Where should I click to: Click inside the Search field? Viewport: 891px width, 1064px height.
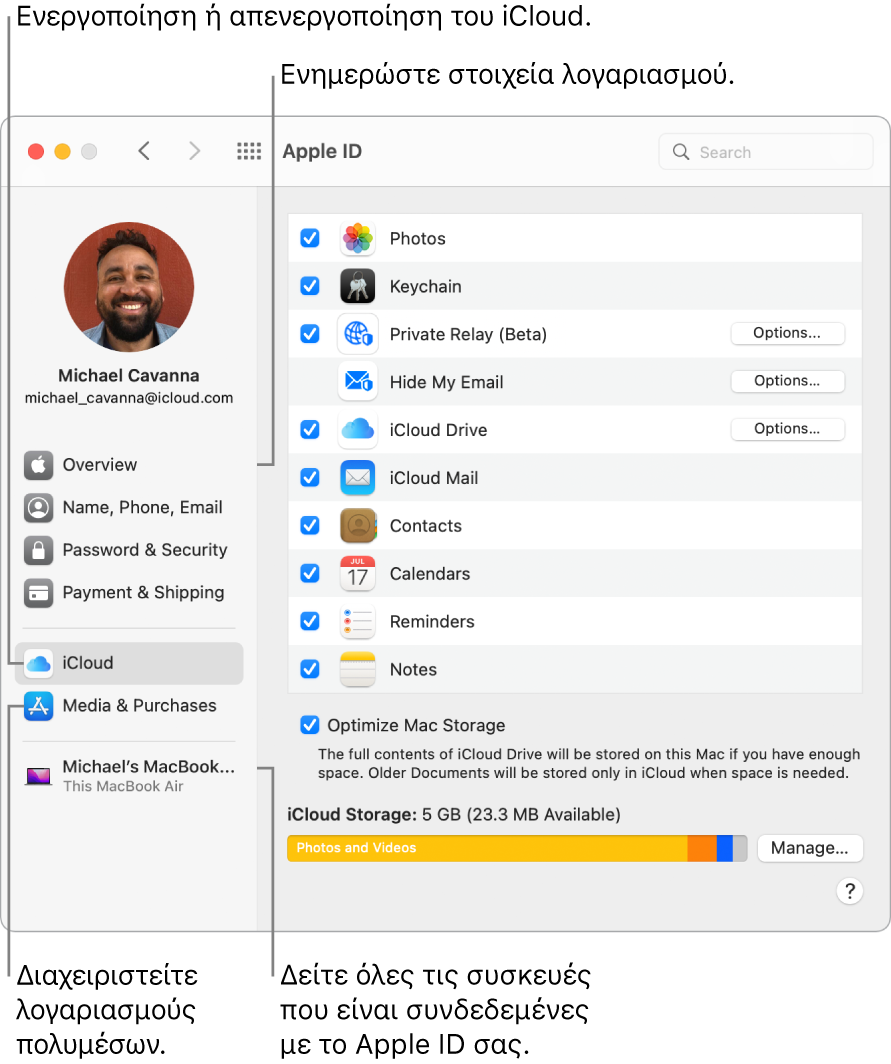[765, 151]
